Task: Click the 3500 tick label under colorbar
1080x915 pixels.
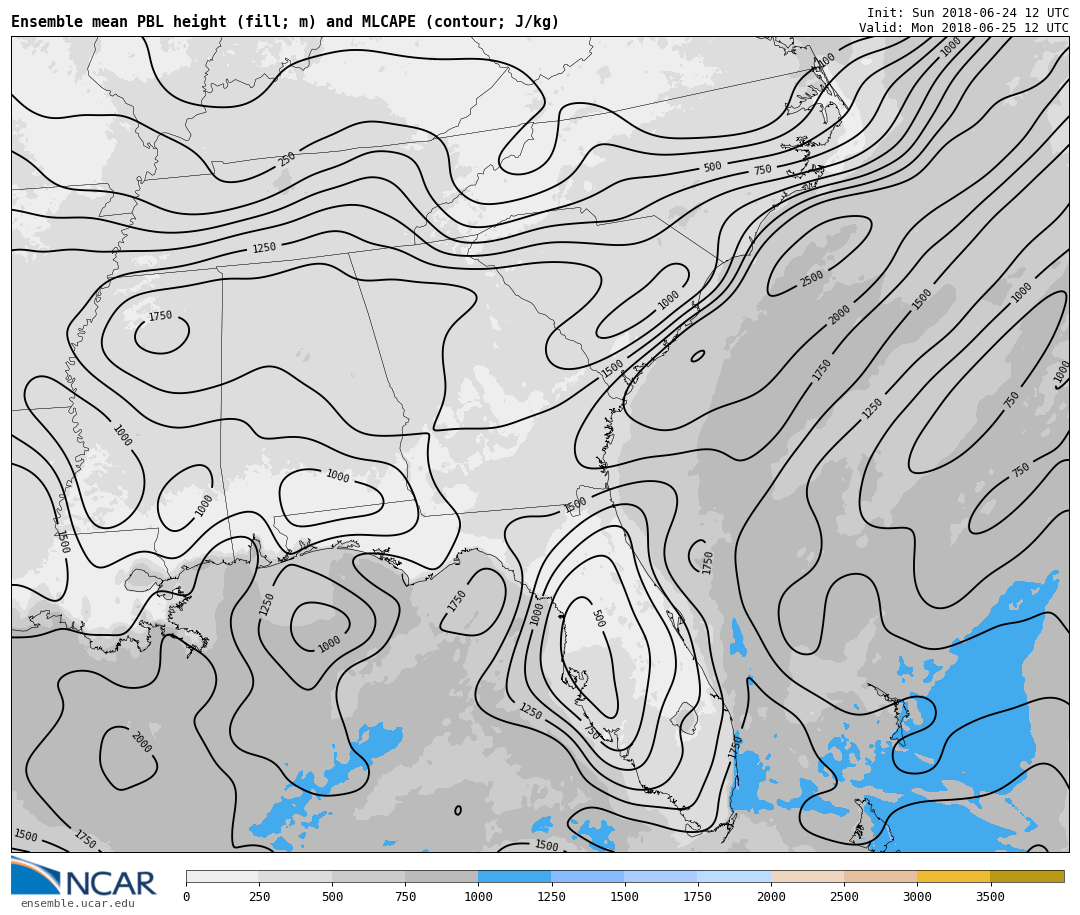Action: [x=990, y=897]
